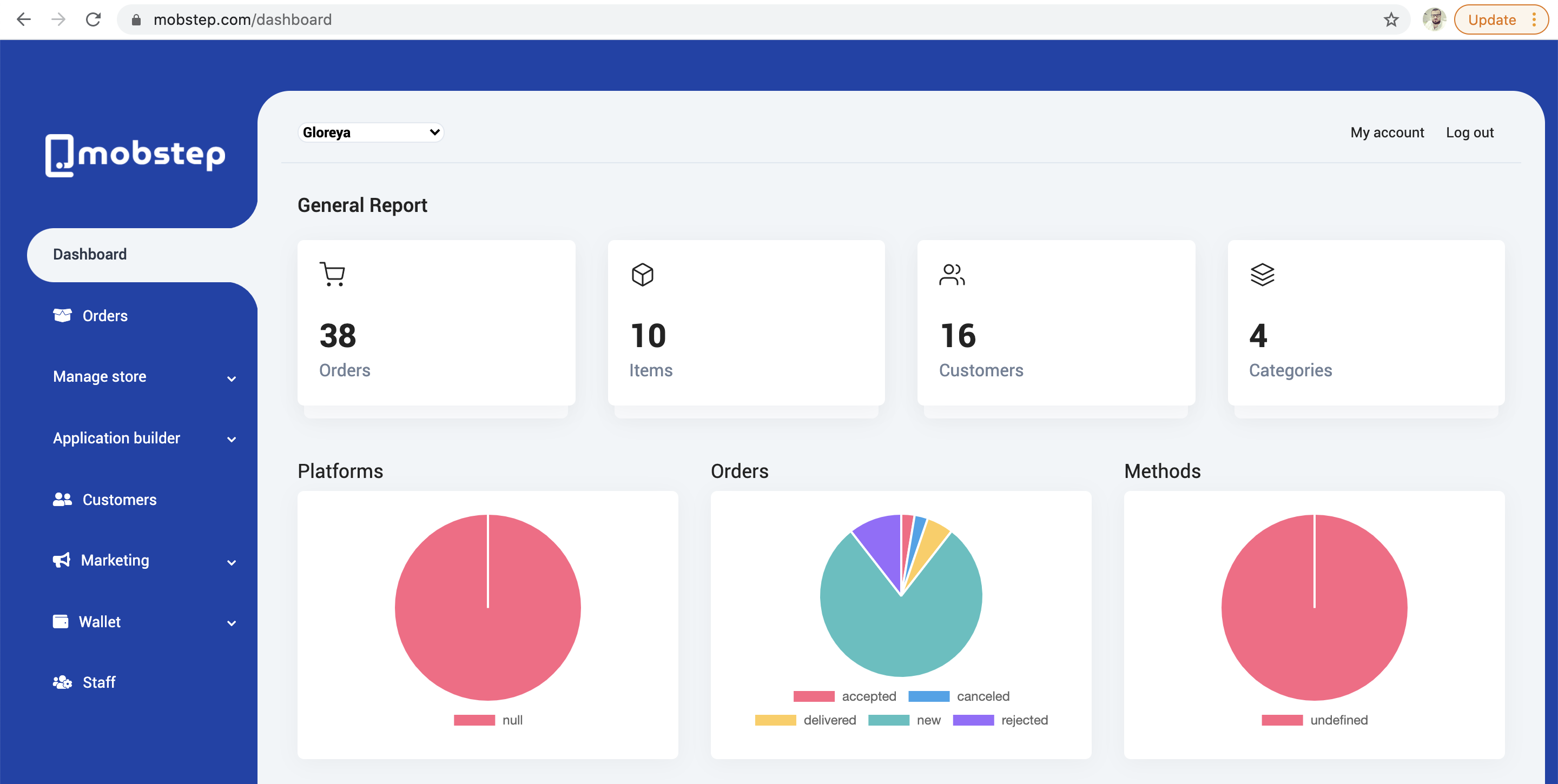Open the Gloreya store selector dropdown
This screenshot has width=1558, height=784.
pyautogui.click(x=371, y=132)
